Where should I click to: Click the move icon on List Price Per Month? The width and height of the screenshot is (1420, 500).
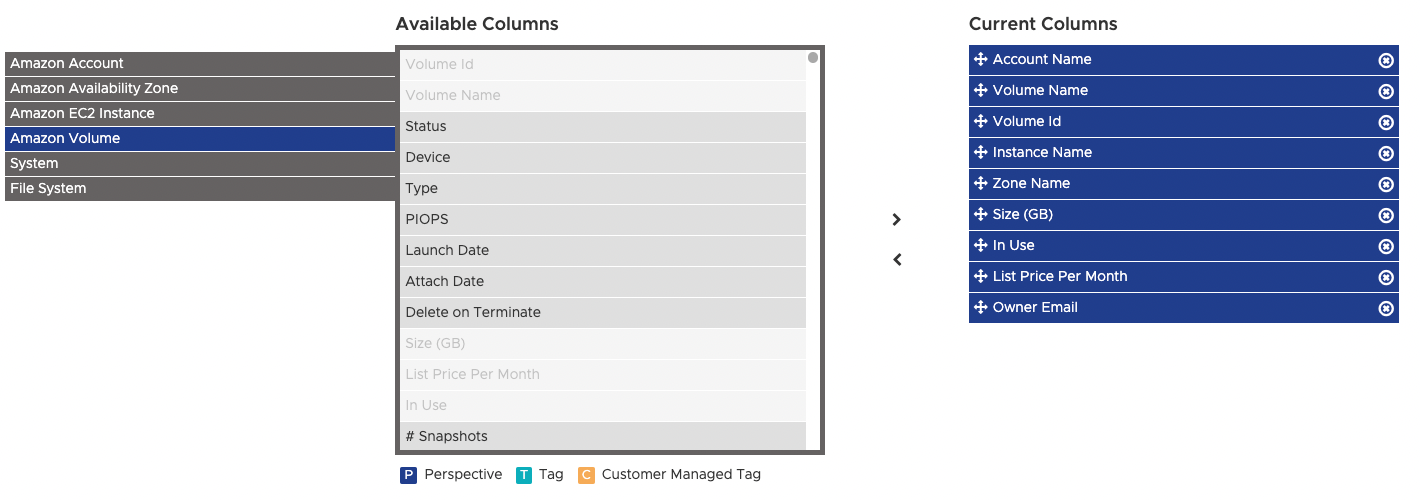click(x=980, y=277)
